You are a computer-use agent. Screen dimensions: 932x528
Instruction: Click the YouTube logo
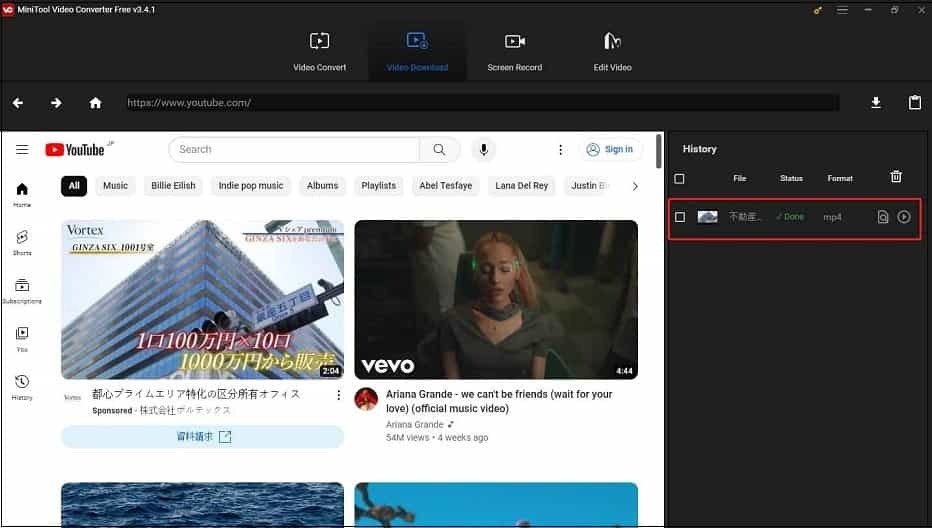75,149
